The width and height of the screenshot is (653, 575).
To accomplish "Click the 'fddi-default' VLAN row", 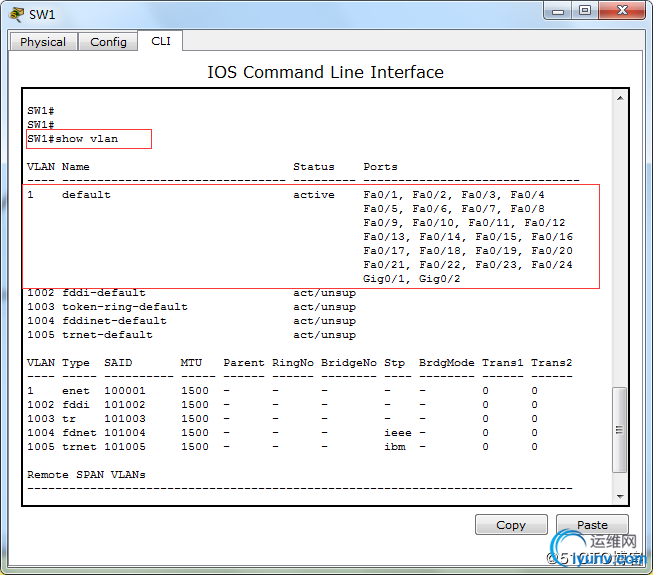I will click(192, 293).
